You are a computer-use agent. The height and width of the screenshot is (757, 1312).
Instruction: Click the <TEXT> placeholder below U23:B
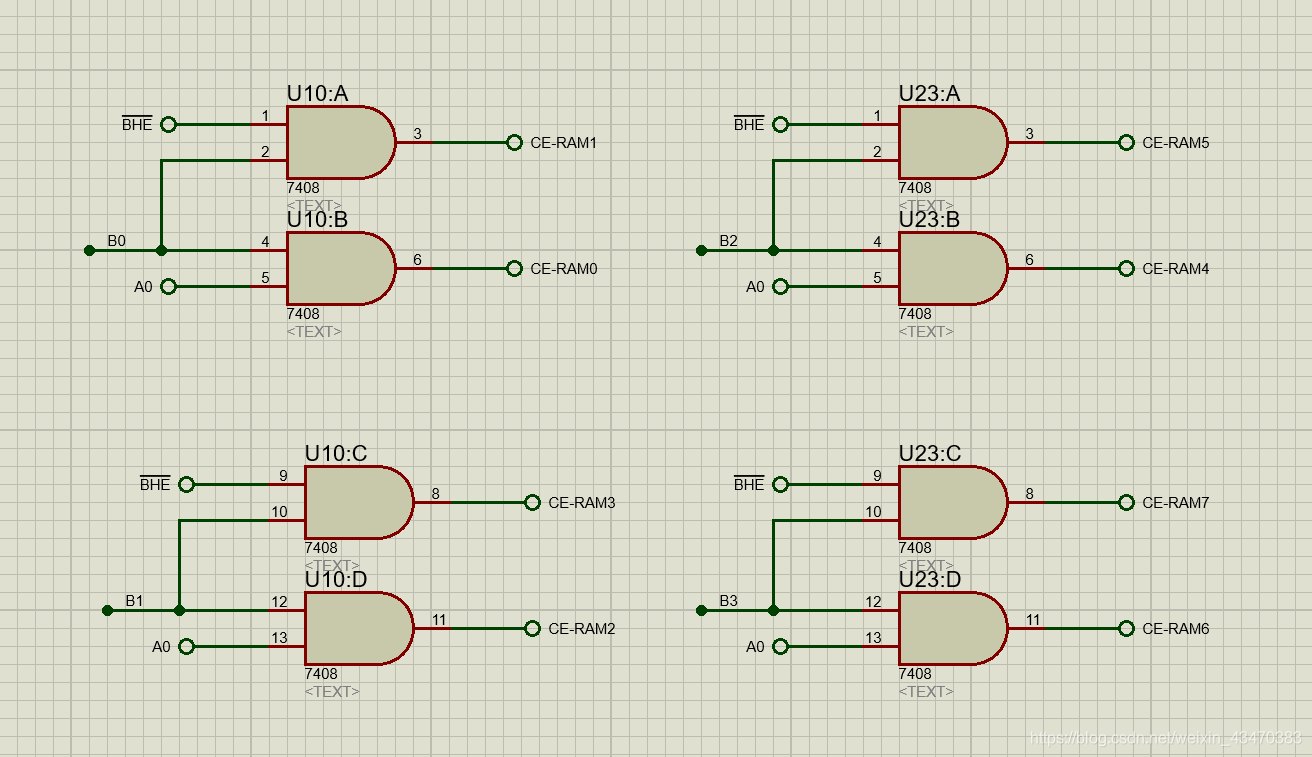926,331
